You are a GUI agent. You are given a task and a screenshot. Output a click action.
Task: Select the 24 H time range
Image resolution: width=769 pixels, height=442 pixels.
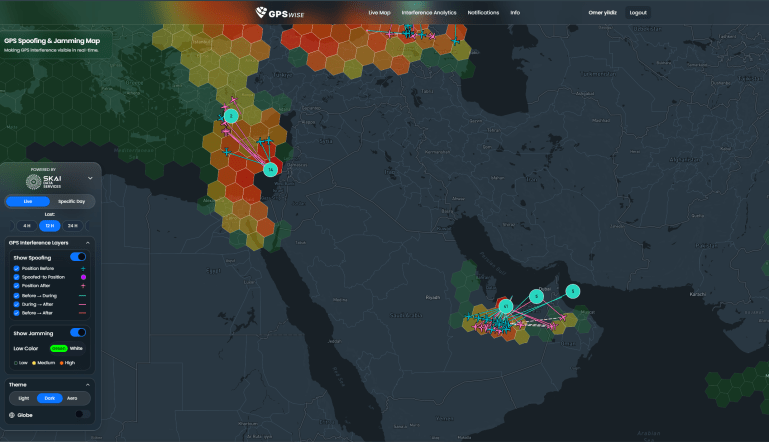[x=73, y=226]
